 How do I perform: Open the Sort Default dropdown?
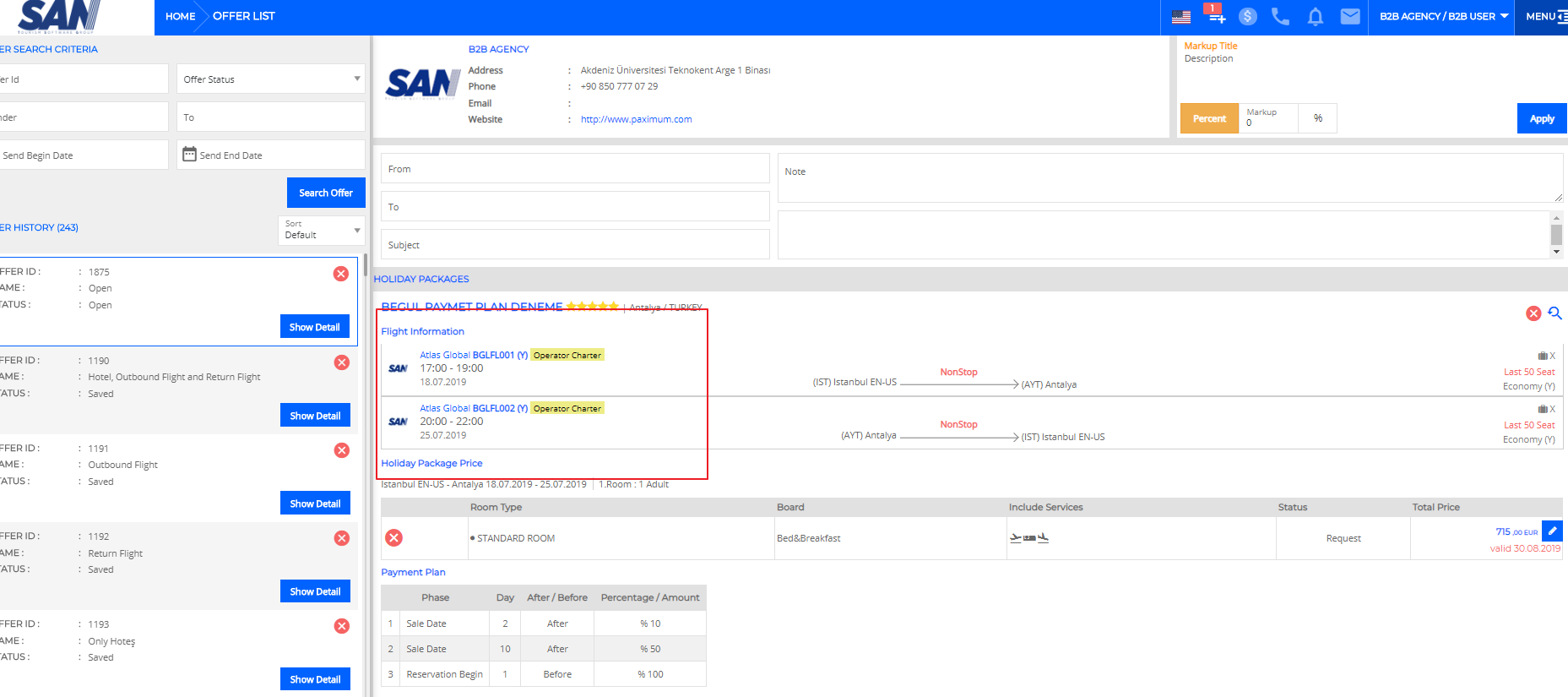click(322, 231)
